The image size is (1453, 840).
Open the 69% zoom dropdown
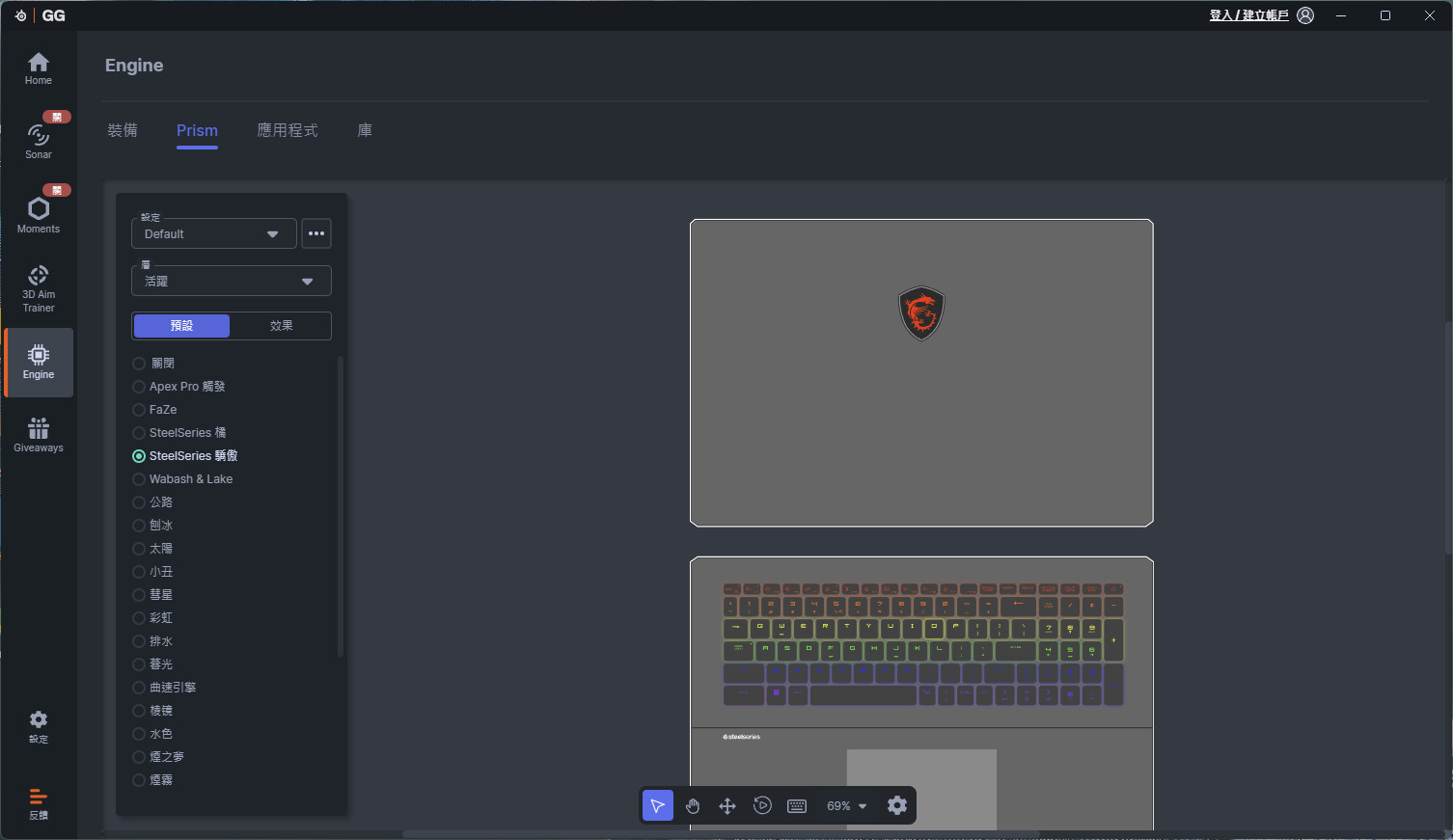pos(847,805)
